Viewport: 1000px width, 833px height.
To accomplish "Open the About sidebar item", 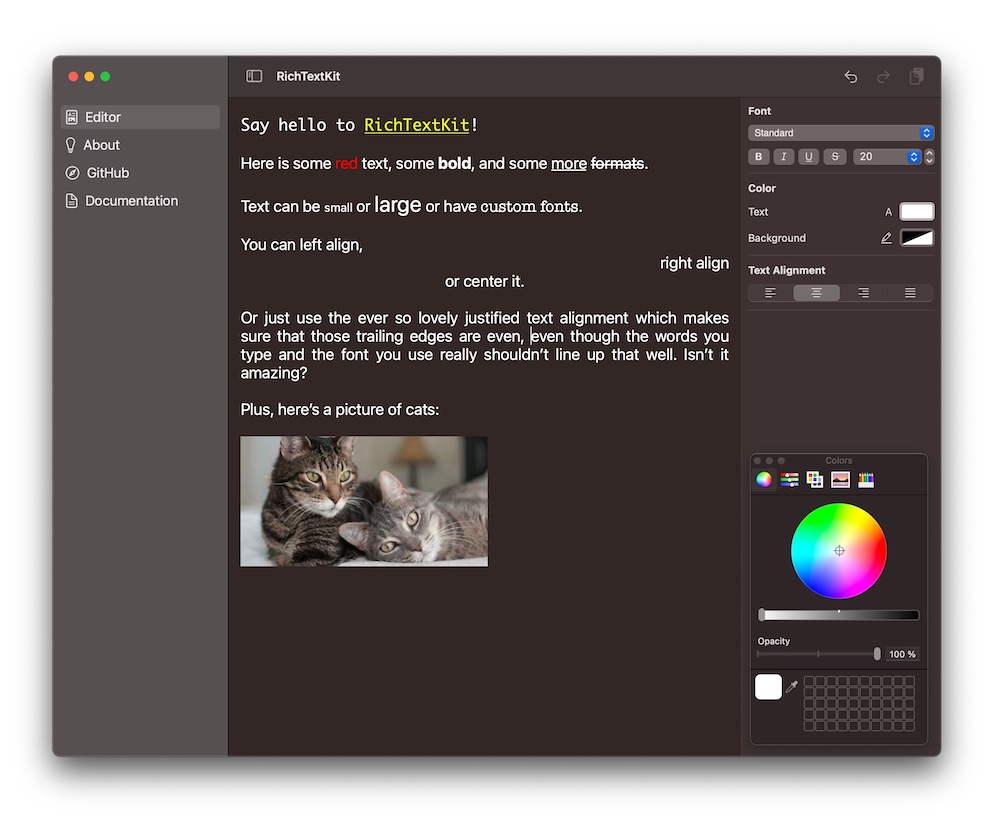I will pyautogui.click(x=140, y=145).
